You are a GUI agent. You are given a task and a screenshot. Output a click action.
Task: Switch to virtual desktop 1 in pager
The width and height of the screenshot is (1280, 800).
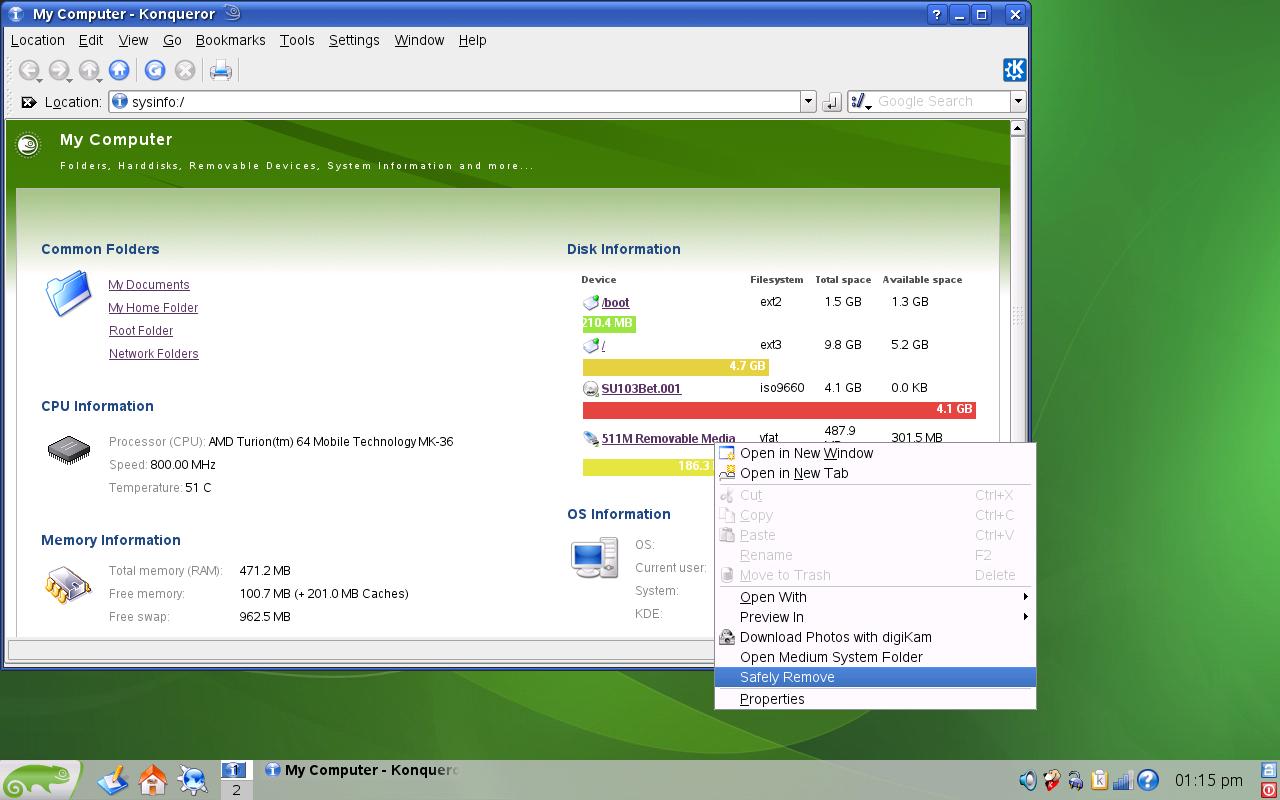[236, 770]
